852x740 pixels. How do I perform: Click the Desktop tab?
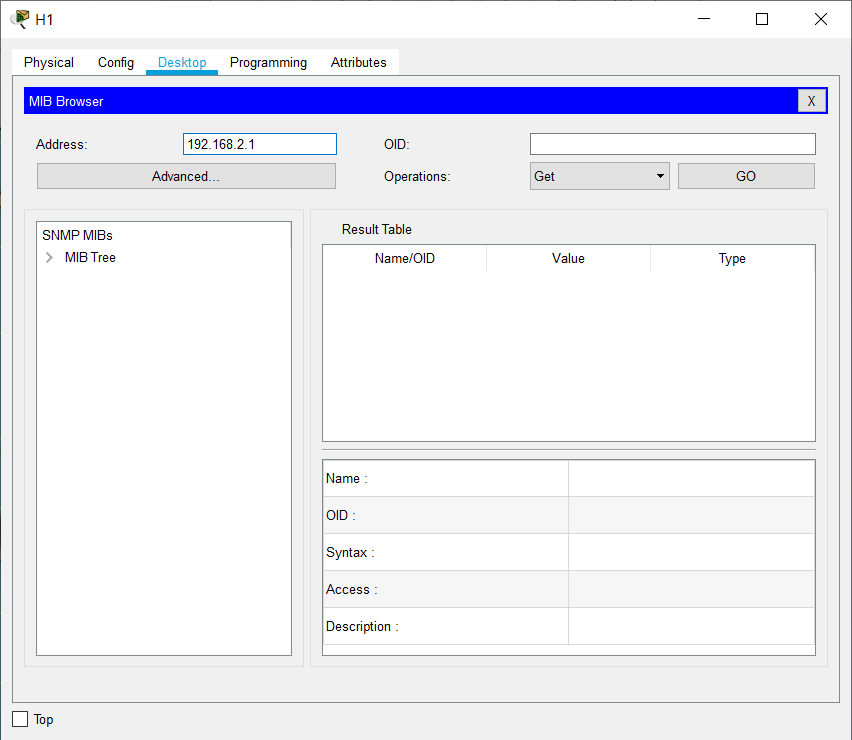(x=182, y=62)
